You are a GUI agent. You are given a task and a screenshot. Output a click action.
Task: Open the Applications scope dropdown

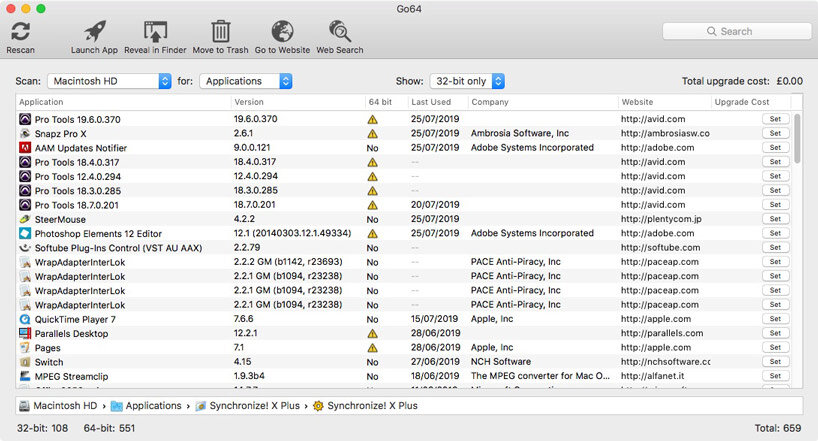246,81
